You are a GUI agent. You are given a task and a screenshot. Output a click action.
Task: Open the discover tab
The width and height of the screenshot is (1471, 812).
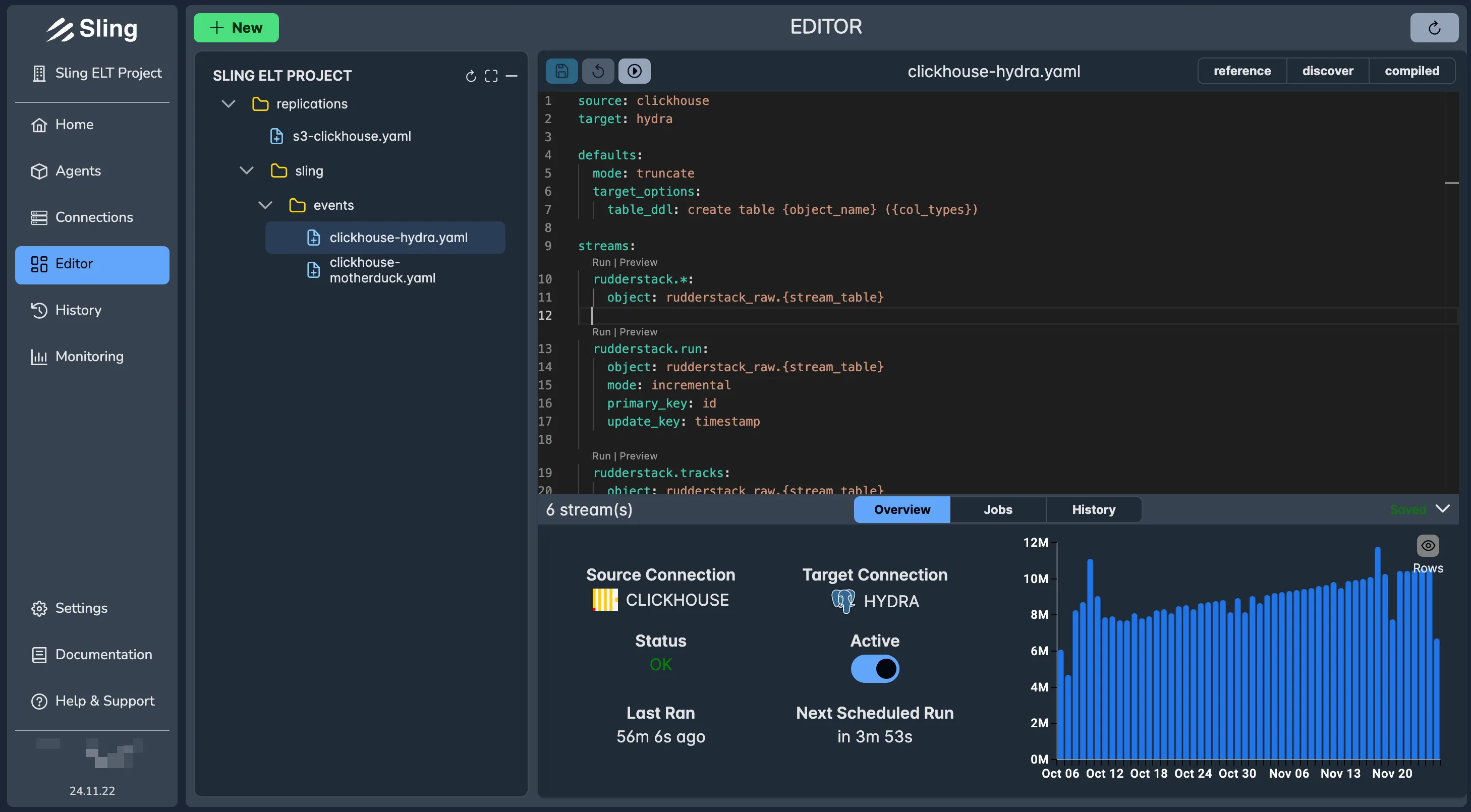pyautogui.click(x=1327, y=71)
